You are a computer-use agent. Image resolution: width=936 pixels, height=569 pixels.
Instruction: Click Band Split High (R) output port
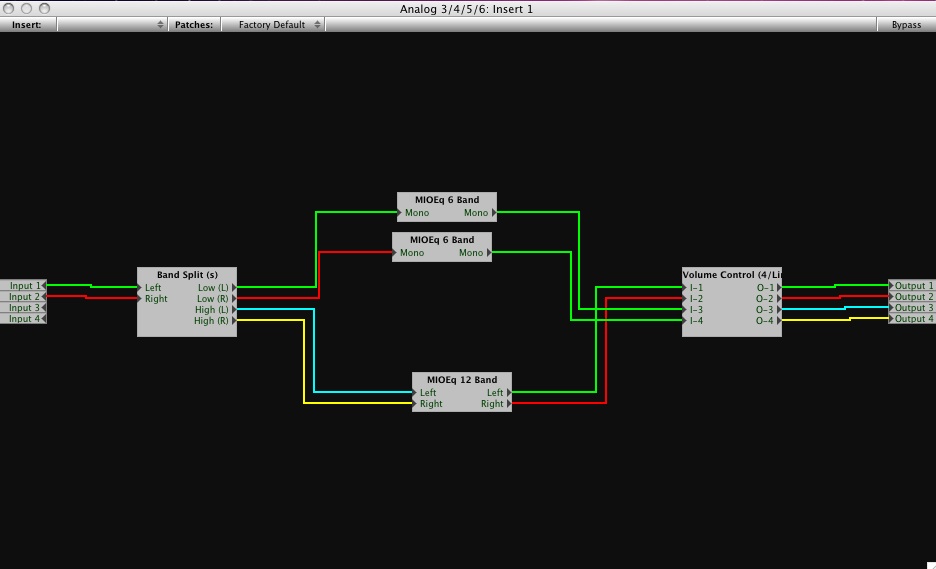click(x=234, y=321)
